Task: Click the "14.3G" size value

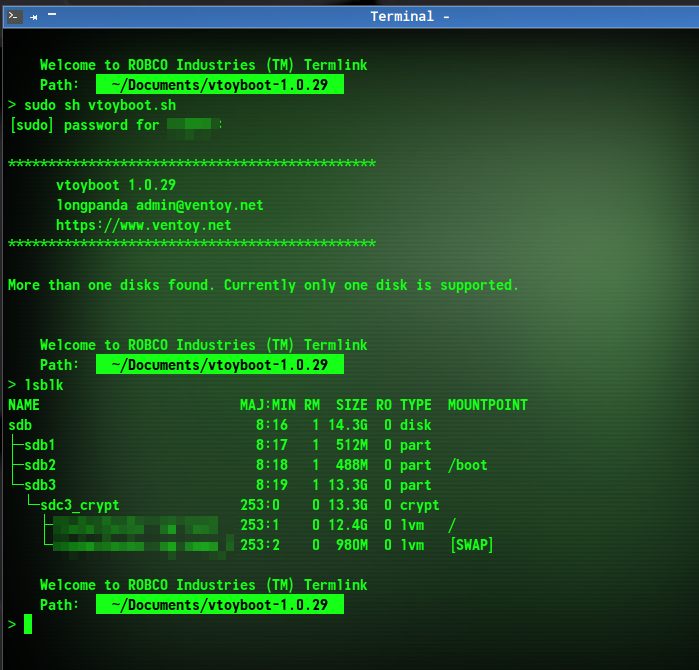Action: (x=348, y=425)
